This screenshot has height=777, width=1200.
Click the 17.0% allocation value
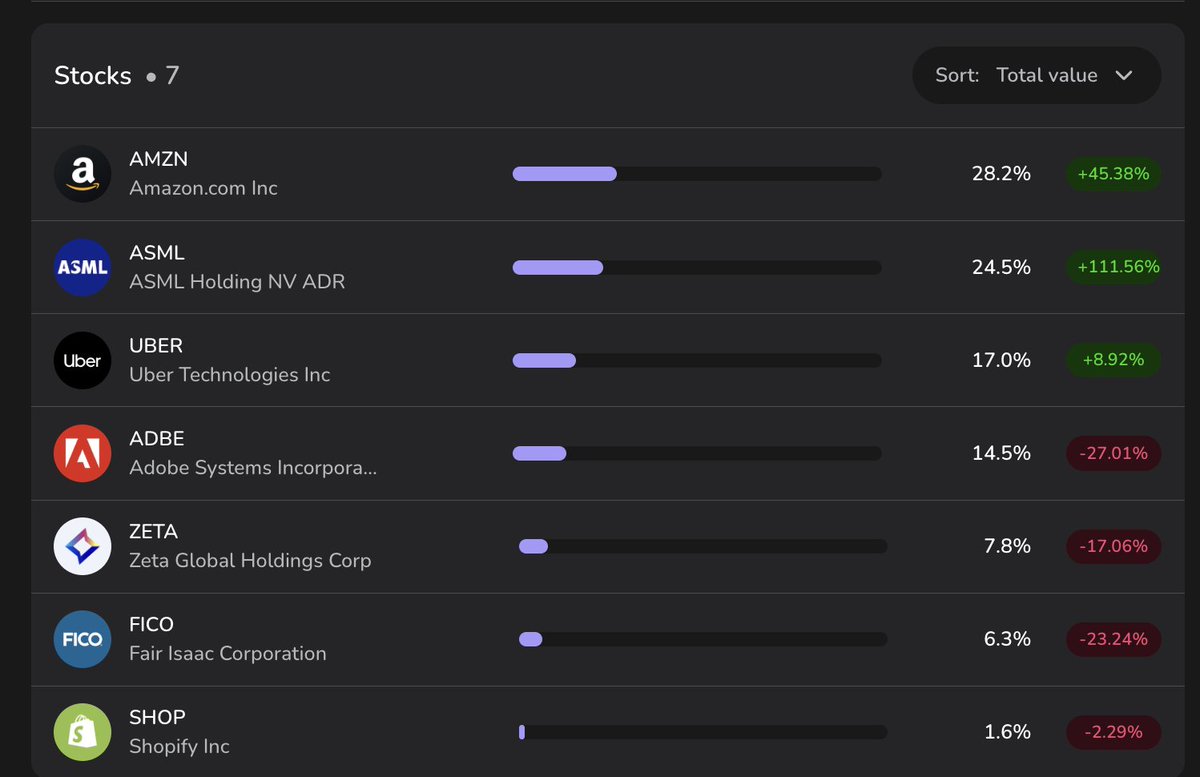pyautogui.click(x=1001, y=360)
